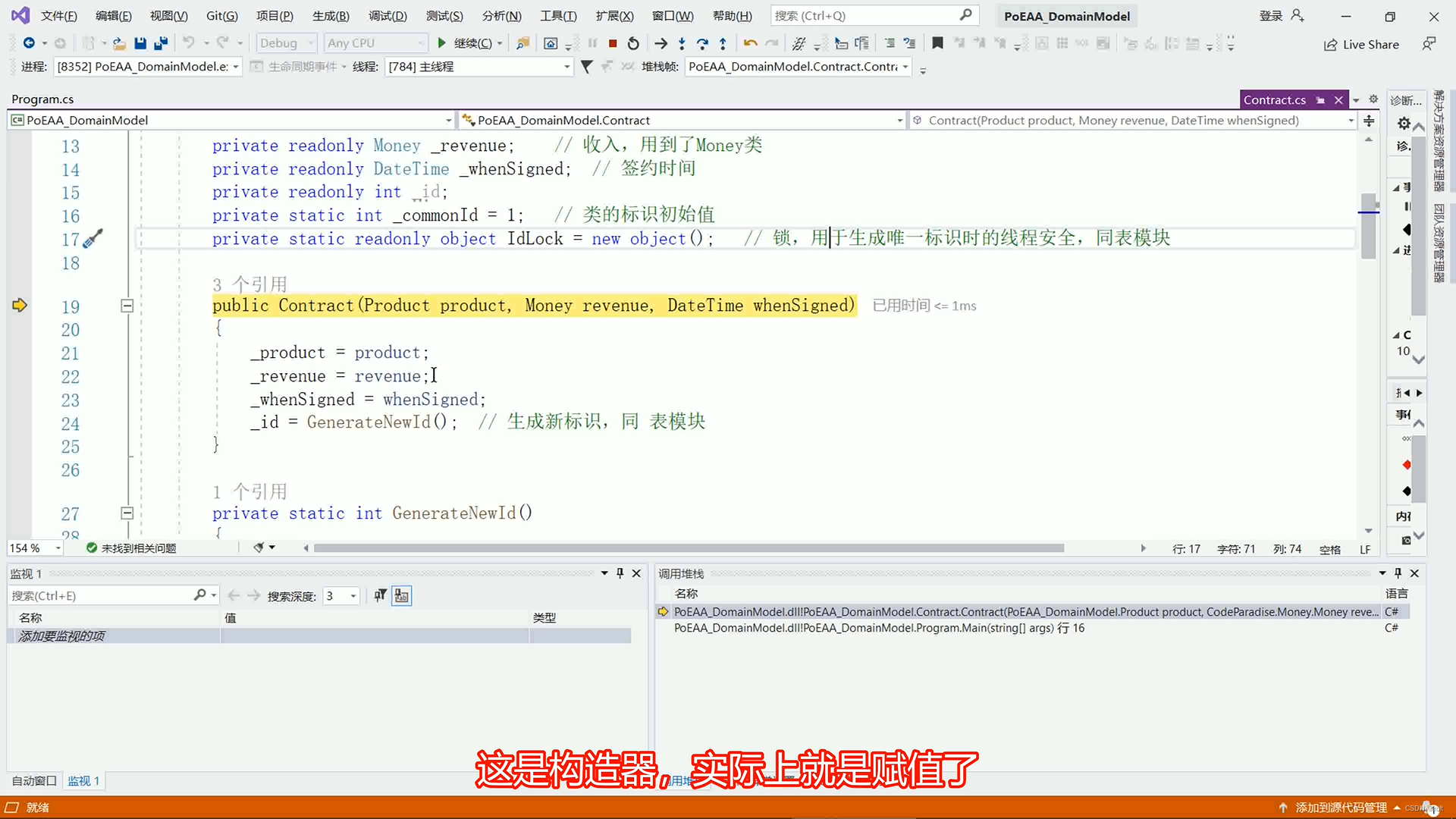Click the add item to watch row

pyautogui.click(x=318, y=636)
